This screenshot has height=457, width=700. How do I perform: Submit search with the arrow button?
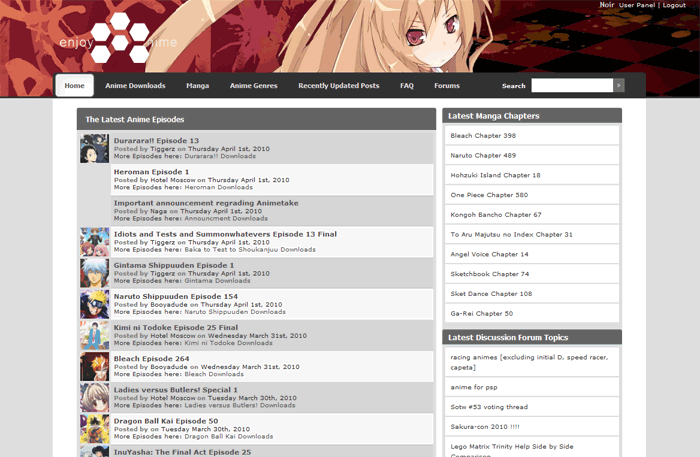point(619,85)
